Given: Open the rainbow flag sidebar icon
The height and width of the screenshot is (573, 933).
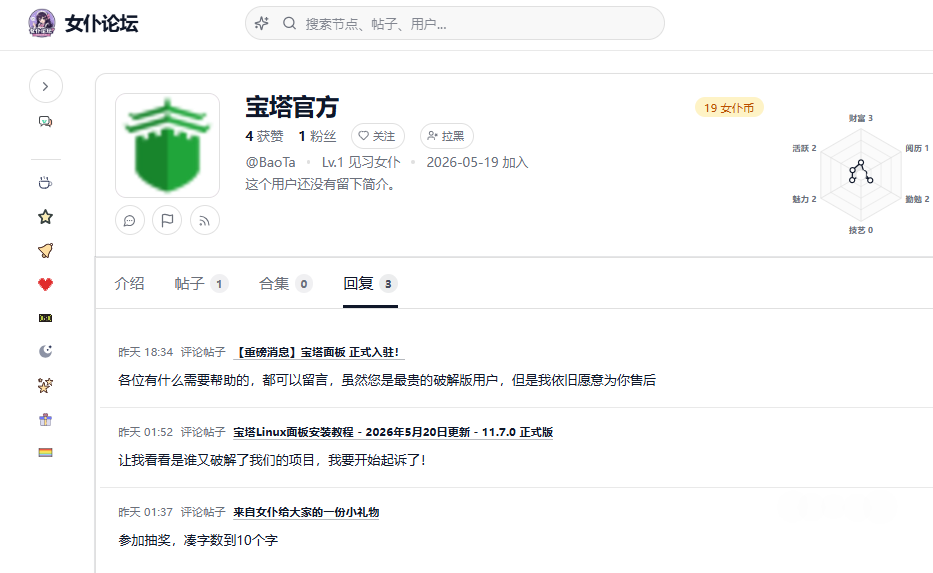Looking at the screenshot, I should coord(45,453).
